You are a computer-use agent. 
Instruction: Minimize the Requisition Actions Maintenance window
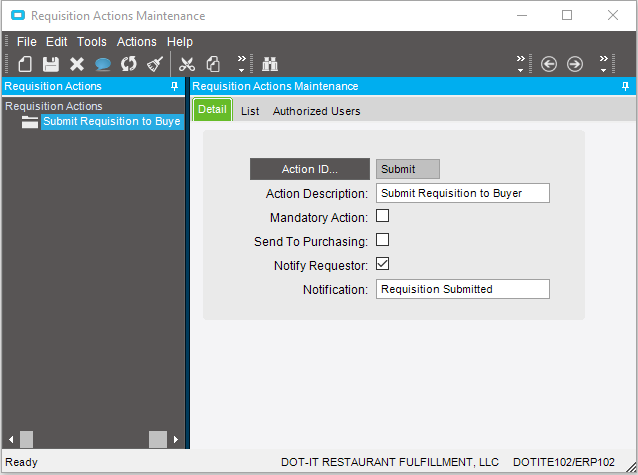click(x=522, y=15)
